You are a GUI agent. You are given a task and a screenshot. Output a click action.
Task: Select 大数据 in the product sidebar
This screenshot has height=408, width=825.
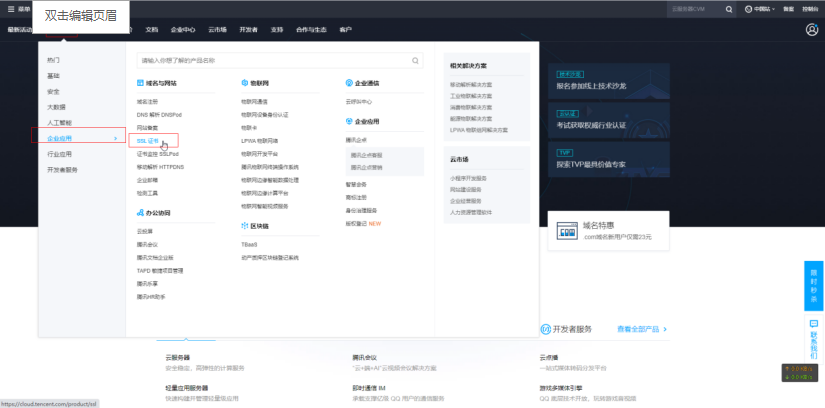pyautogui.click(x=56, y=107)
